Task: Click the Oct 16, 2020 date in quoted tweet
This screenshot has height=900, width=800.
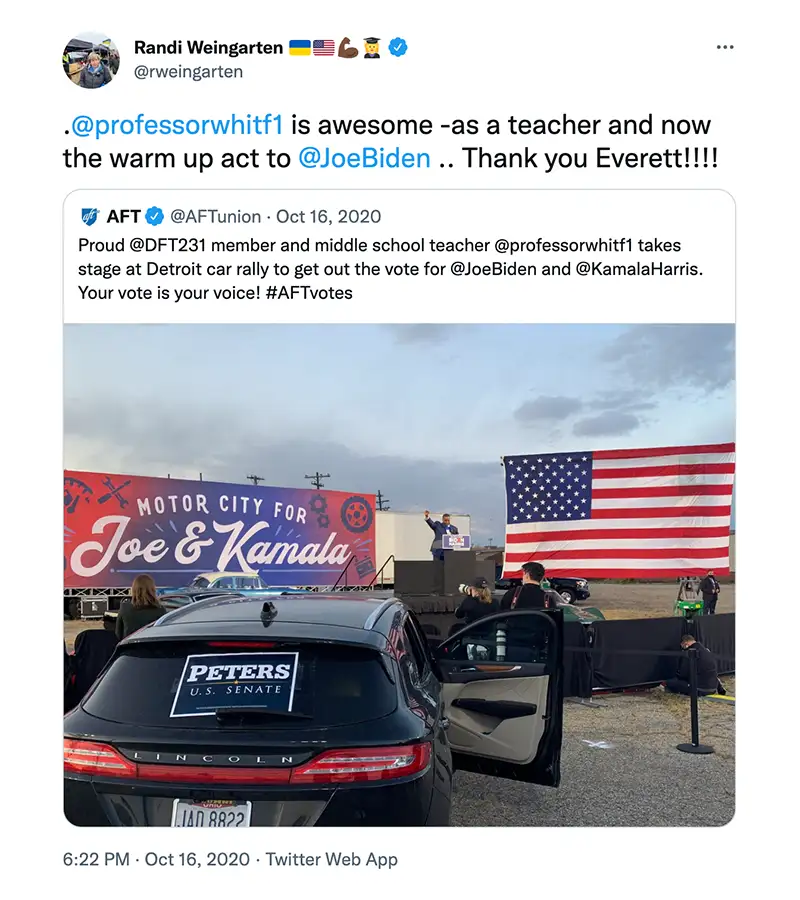Action: click(328, 216)
